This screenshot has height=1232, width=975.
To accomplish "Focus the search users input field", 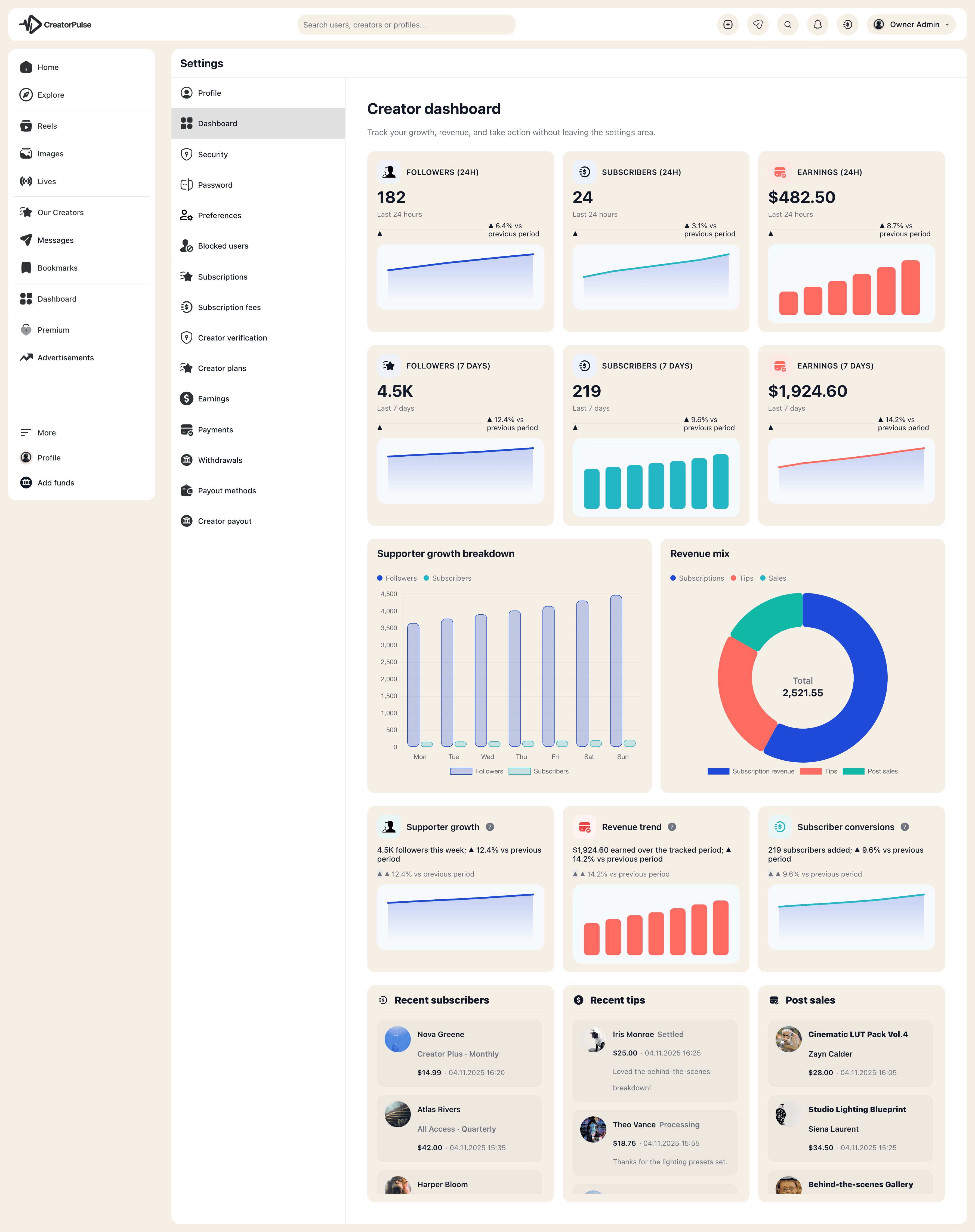I will point(406,24).
